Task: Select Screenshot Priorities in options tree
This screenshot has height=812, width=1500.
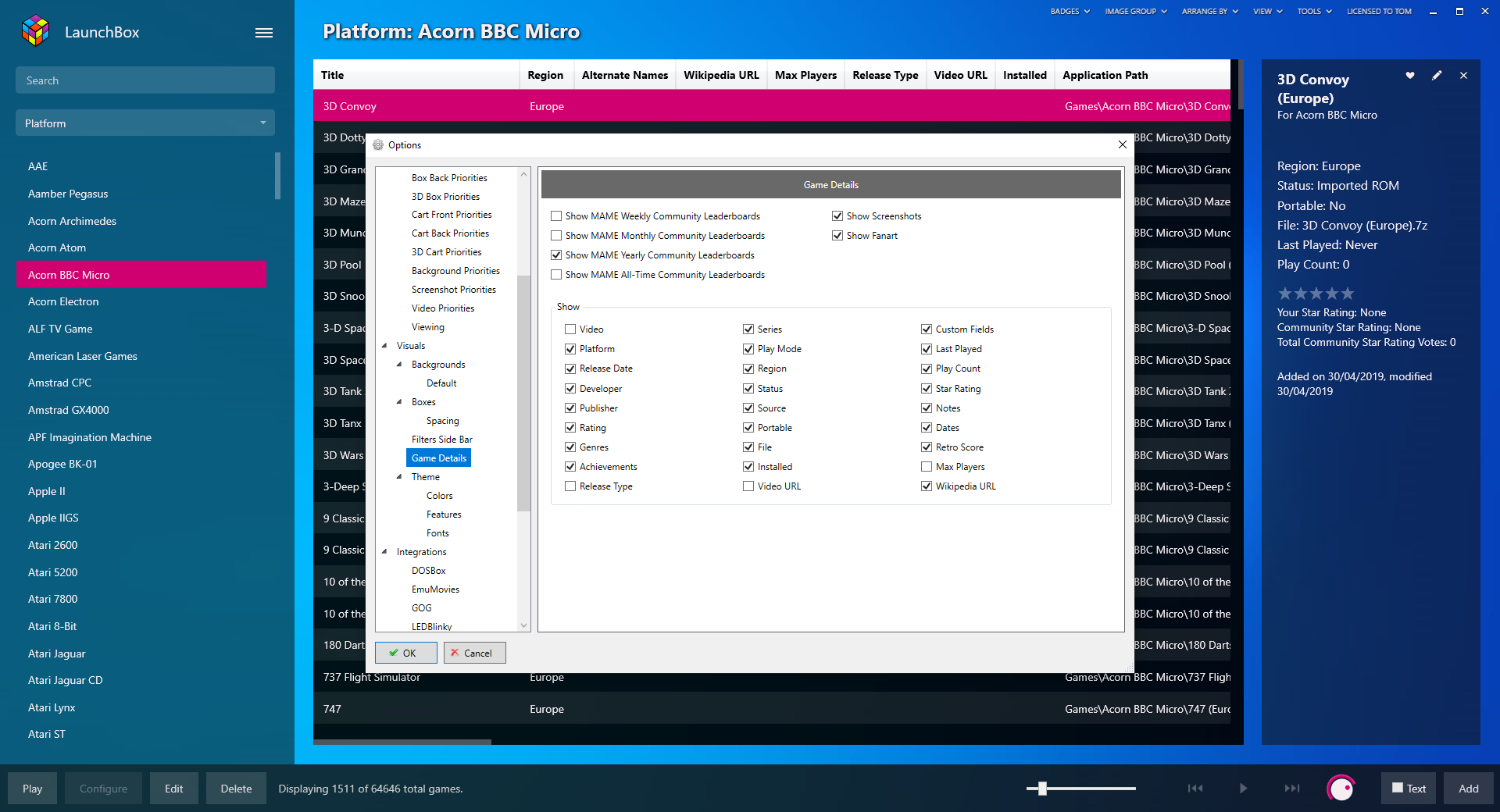Action: tap(454, 290)
